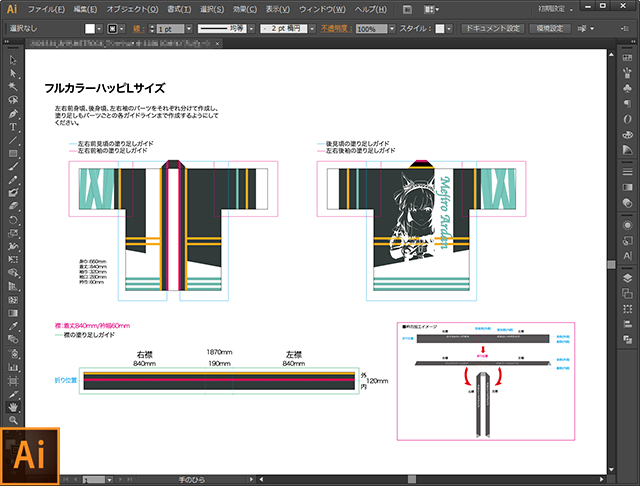
Task: Select the Rotate tool
Action: click(x=14, y=218)
